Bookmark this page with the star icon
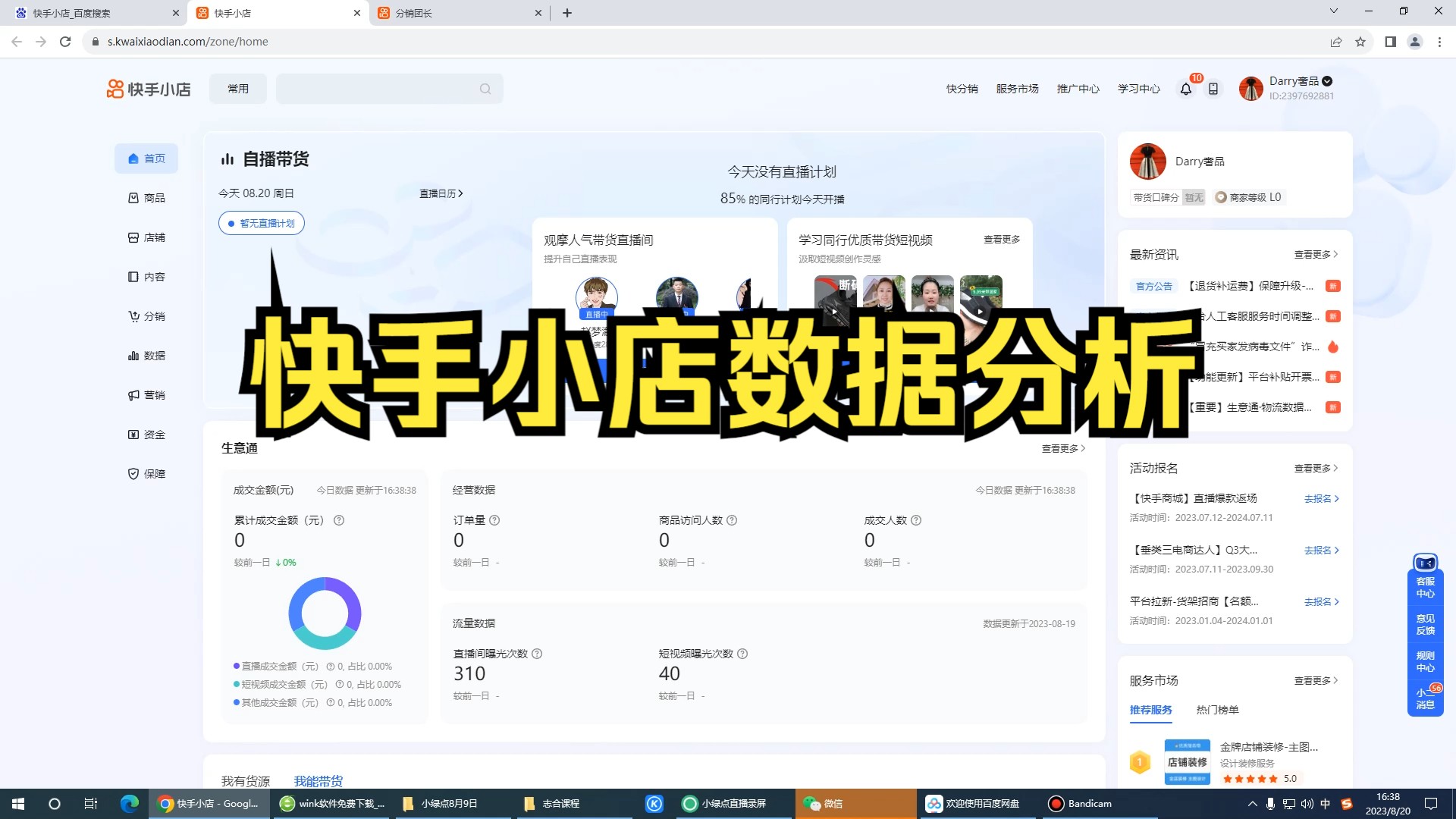Image resolution: width=1456 pixels, height=819 pixels. coord(1360,42)
